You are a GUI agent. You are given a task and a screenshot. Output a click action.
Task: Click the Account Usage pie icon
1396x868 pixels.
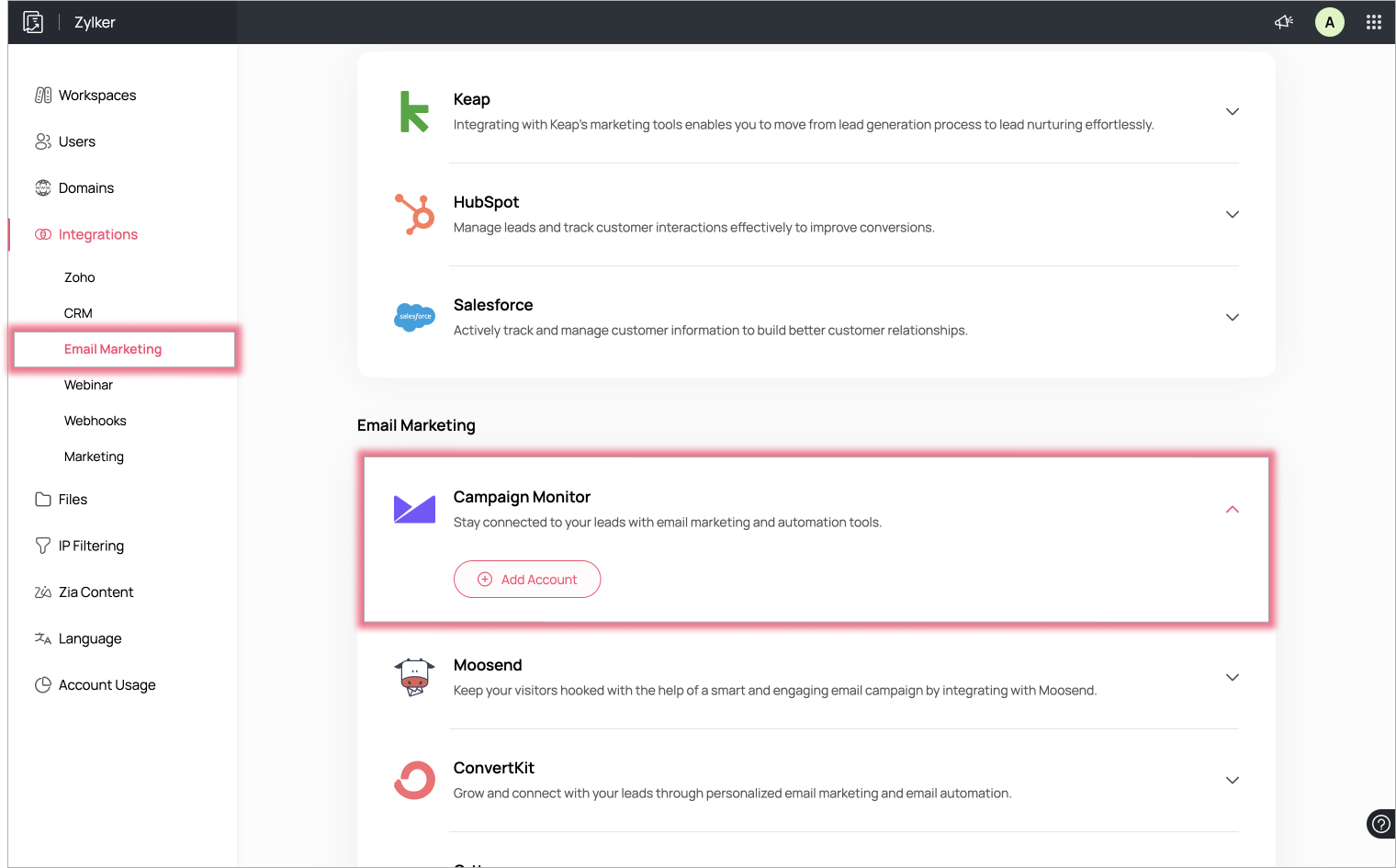43,685
